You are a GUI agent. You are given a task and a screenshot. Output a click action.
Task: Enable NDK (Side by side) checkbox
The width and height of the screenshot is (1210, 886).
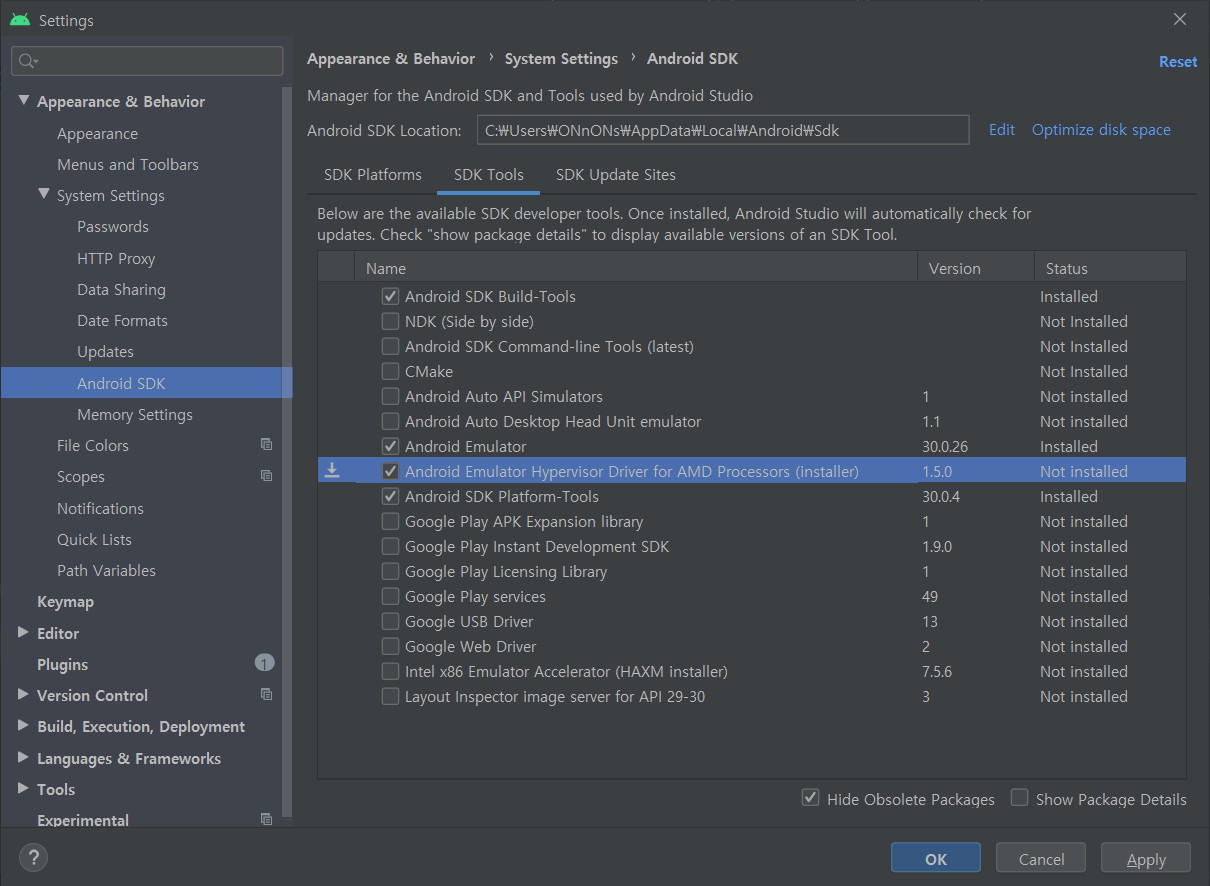(390, 321)
